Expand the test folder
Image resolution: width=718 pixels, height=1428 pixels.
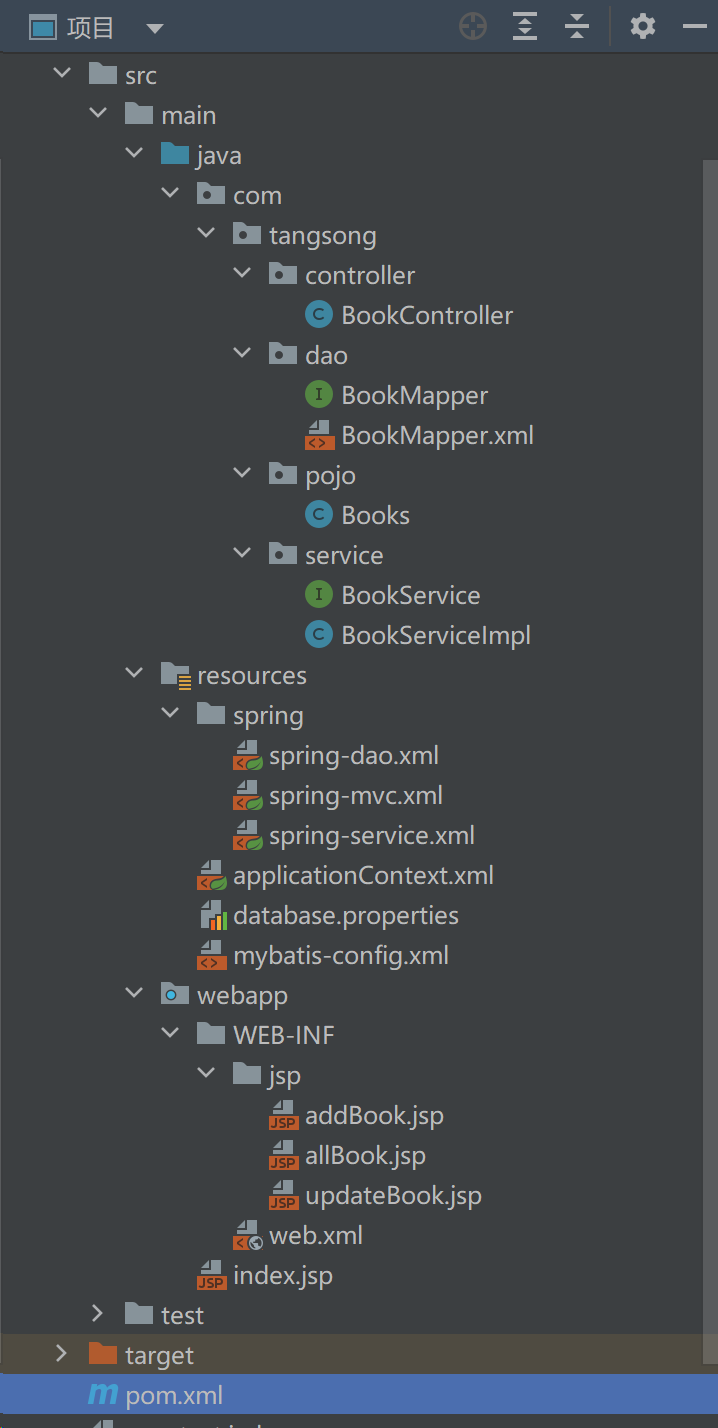pos(98,1315)
